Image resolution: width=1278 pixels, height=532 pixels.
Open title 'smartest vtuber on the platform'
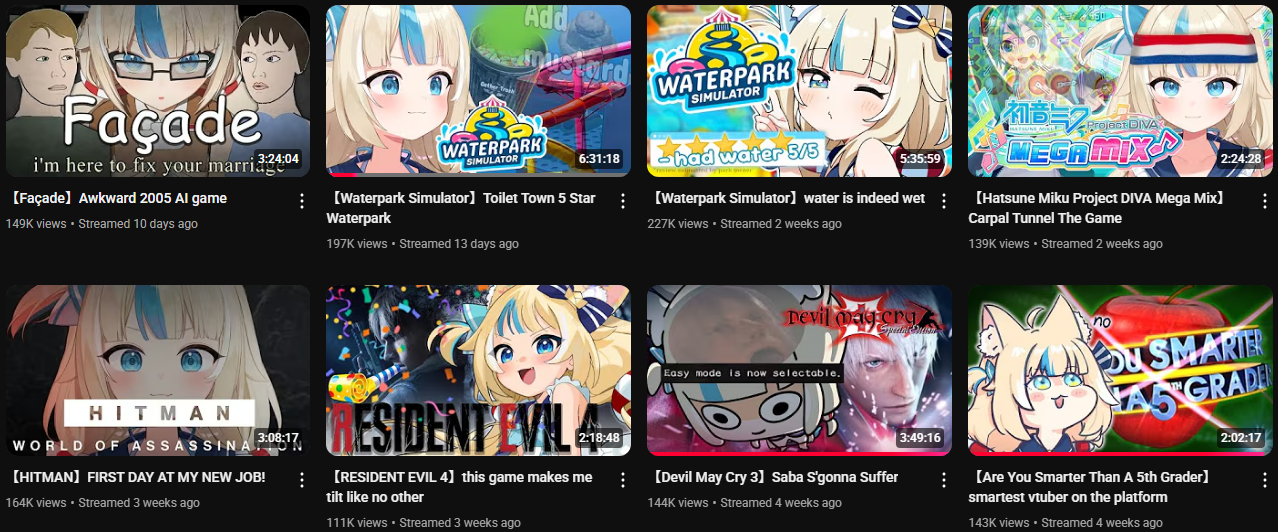pyautogui.click(x=1068, y=497)
